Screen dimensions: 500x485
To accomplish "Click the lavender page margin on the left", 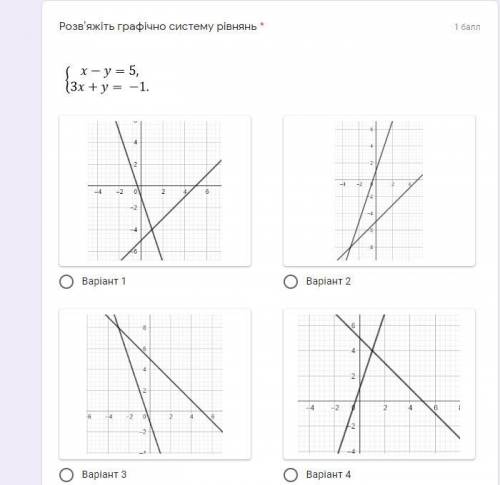I will [x=20, y=242].
